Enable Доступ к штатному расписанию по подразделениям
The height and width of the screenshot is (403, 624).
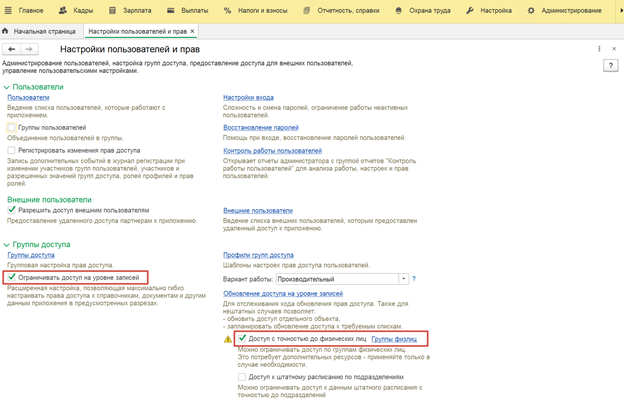(x=242, y=377)
